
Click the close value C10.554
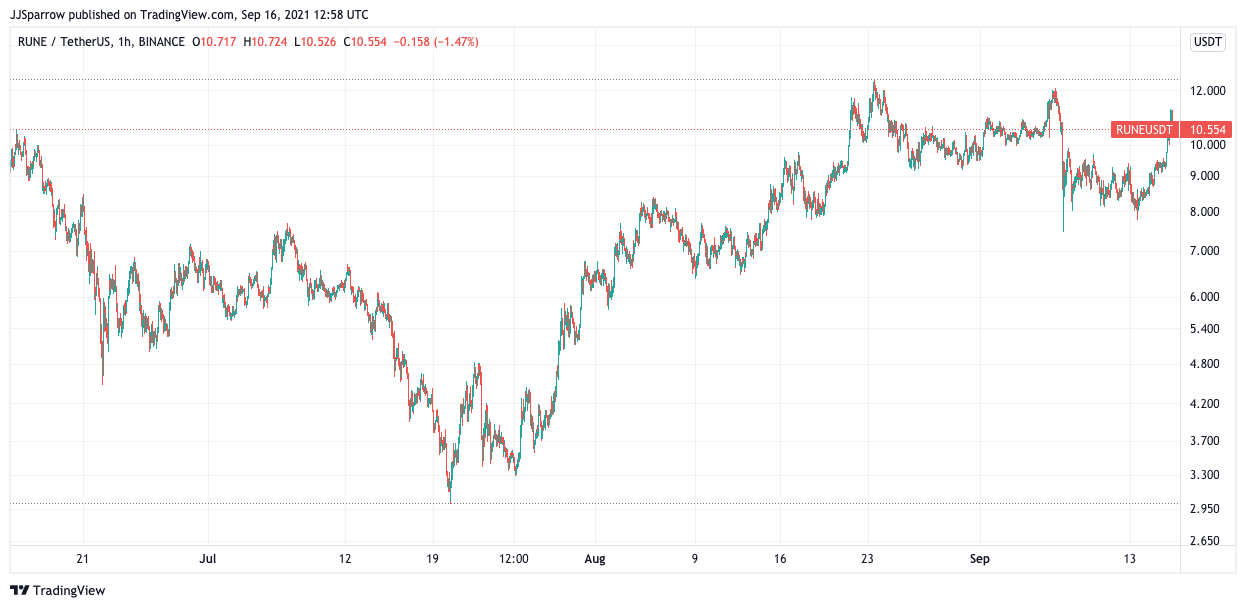click(366, 42)
